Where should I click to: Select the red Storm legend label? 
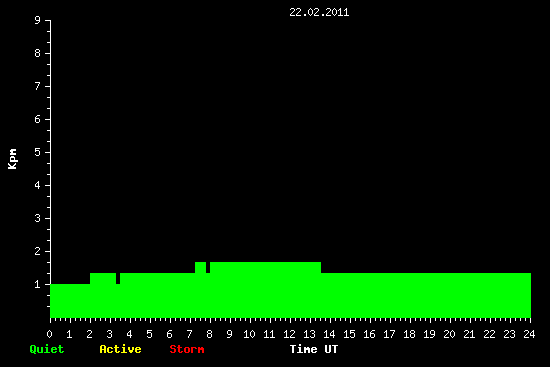[x=187, y=349]
